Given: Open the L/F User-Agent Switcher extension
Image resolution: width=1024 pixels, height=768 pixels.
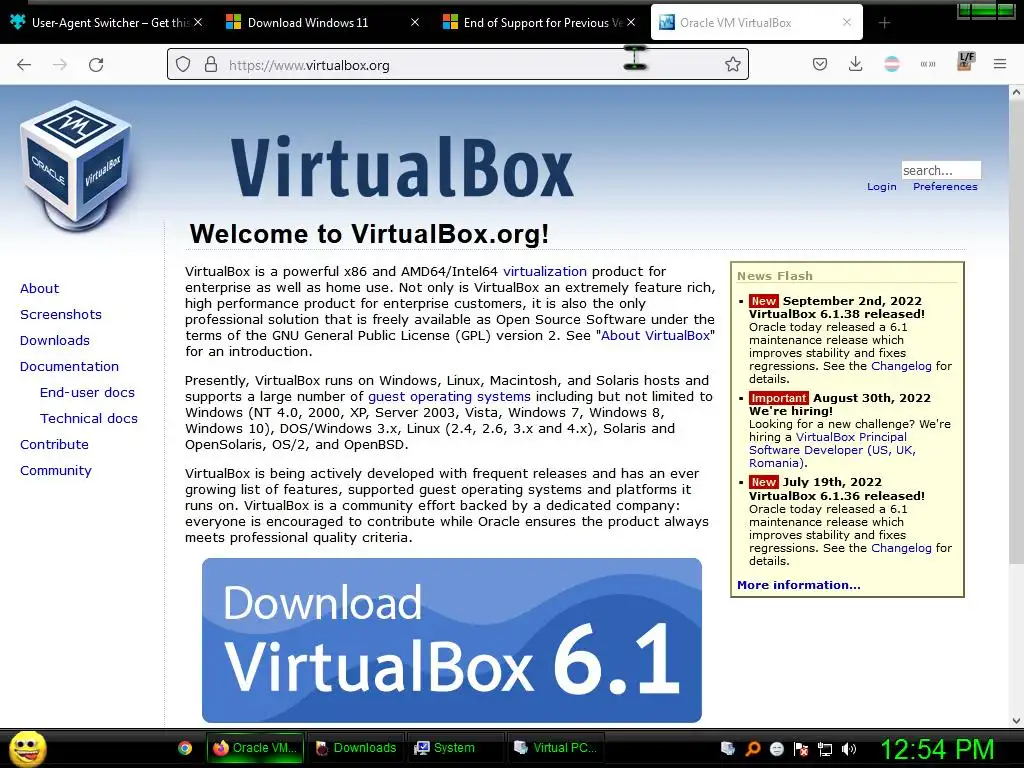Looking at the screenshot, I should coord(965,61).
